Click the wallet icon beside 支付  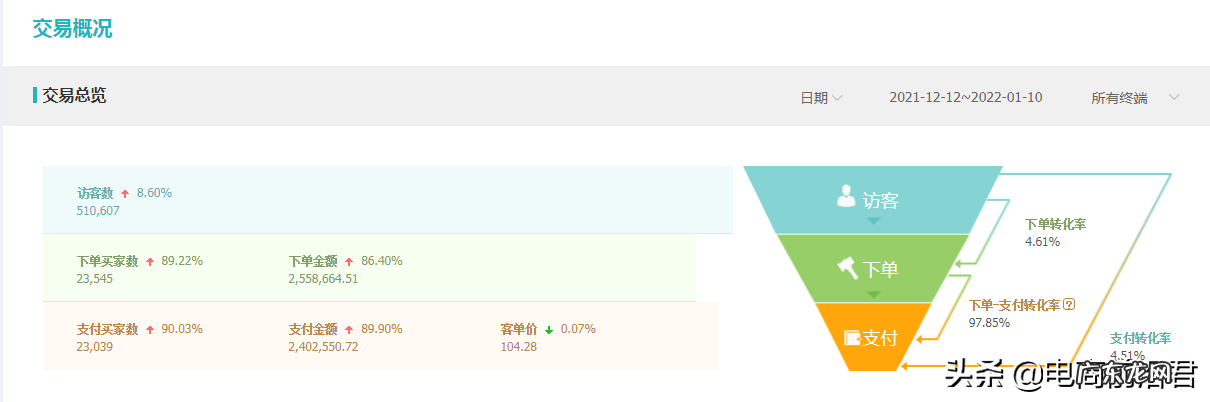coord(852,338)
